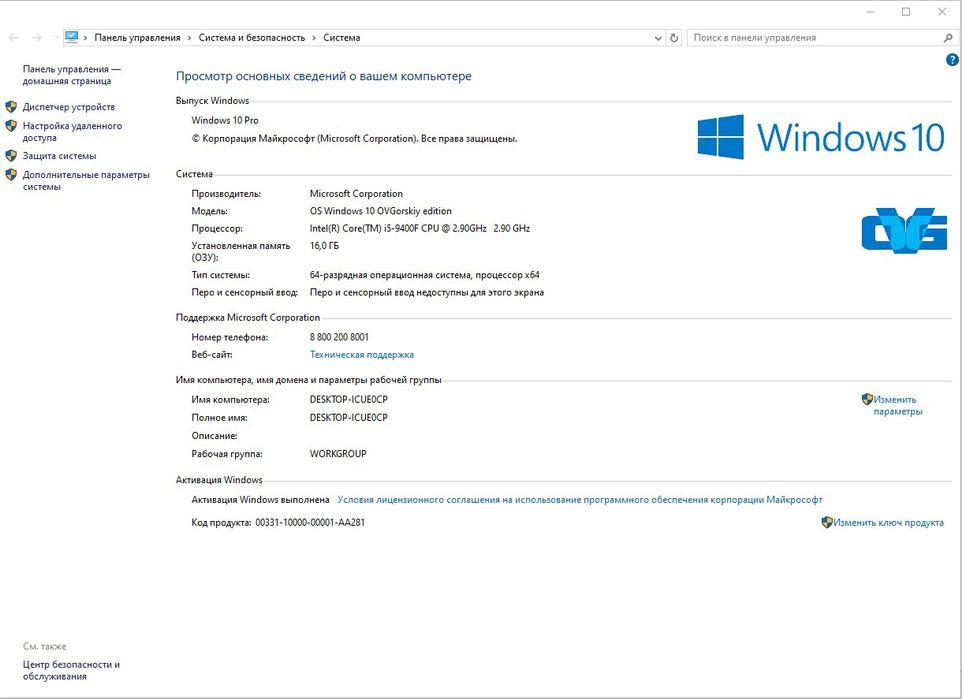Click WORKGROUP workgroup value

pos(338,454)
